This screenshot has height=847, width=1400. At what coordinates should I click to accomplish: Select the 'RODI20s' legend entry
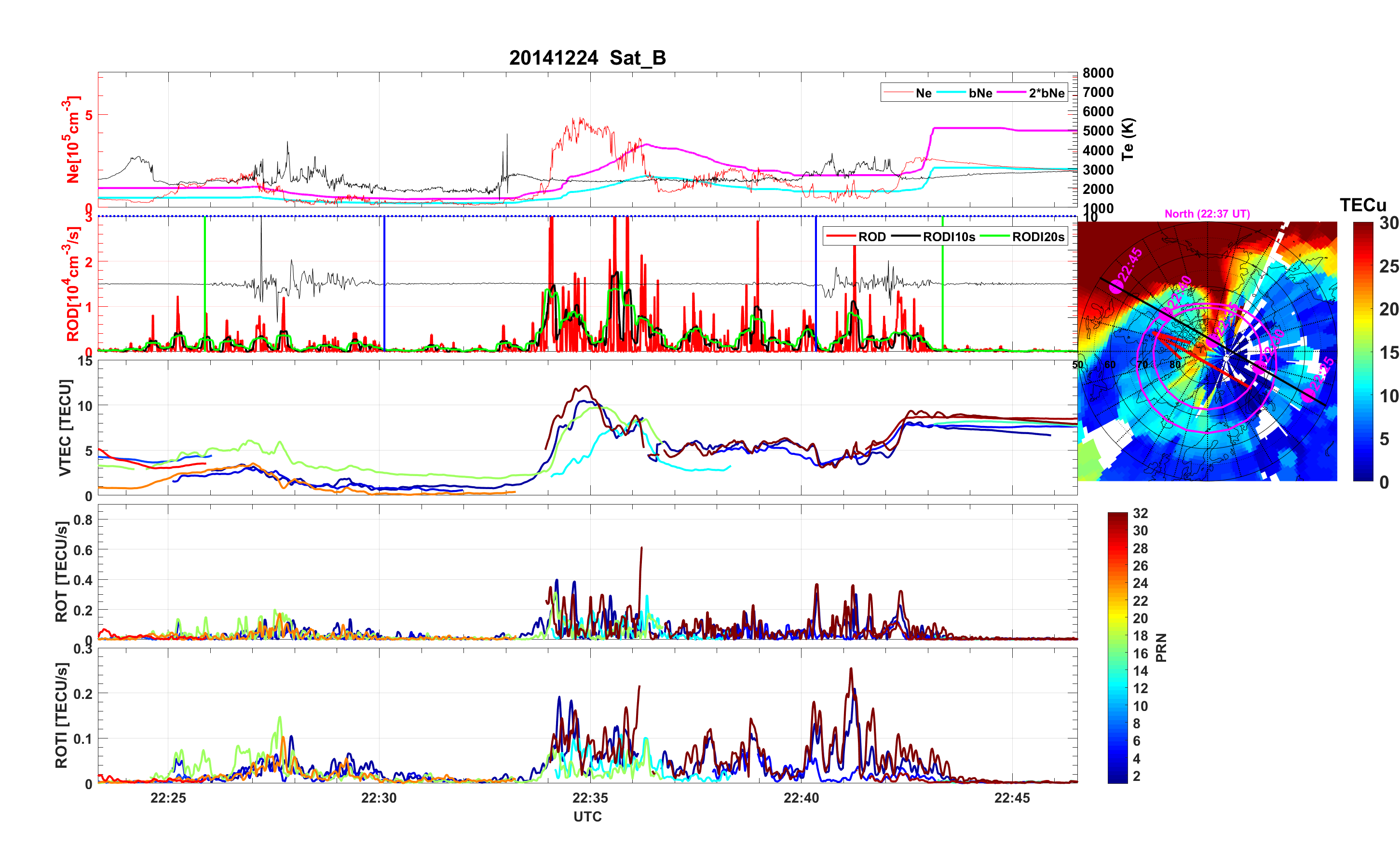point(1022,236)
